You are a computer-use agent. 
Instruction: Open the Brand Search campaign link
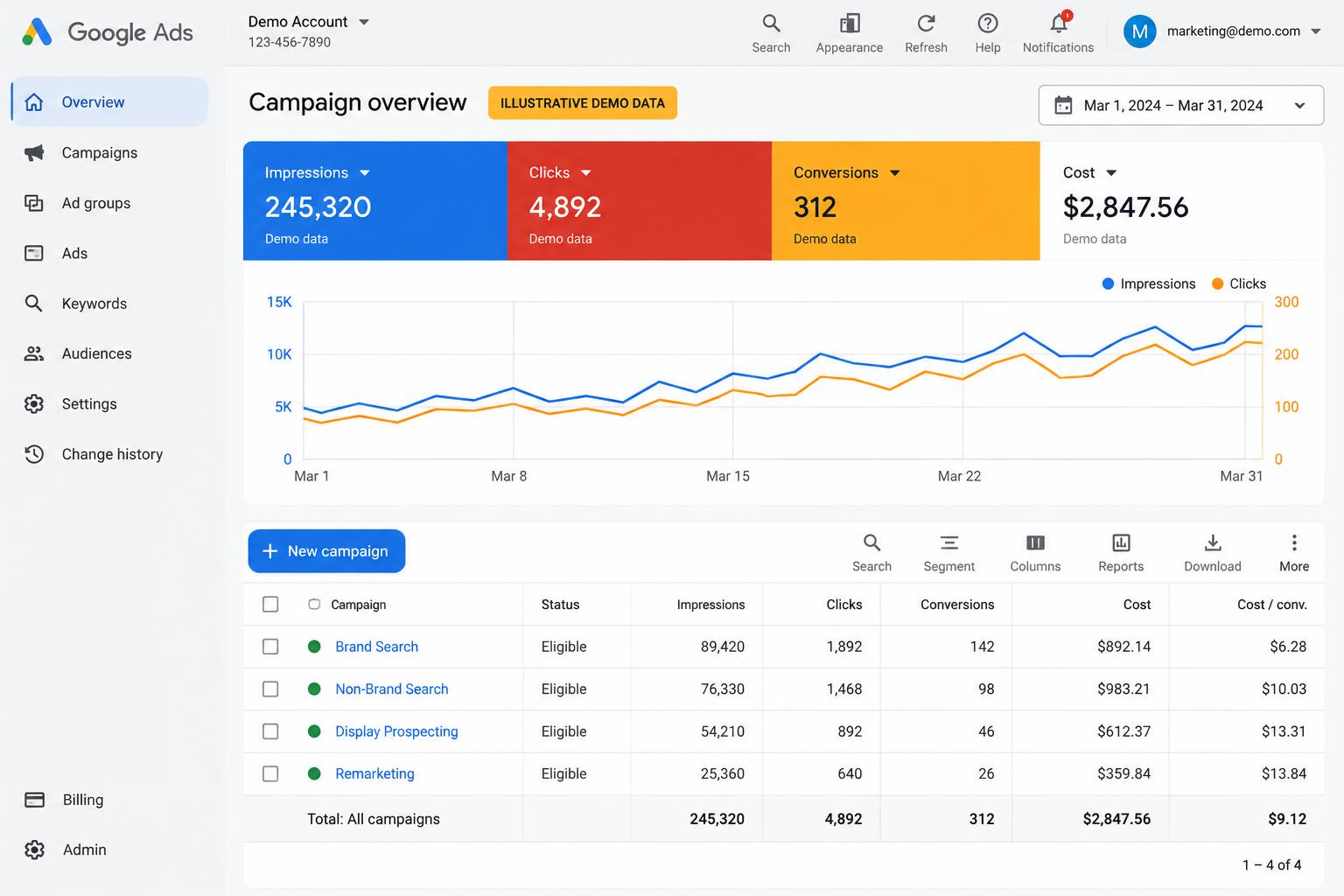point(376,647)
